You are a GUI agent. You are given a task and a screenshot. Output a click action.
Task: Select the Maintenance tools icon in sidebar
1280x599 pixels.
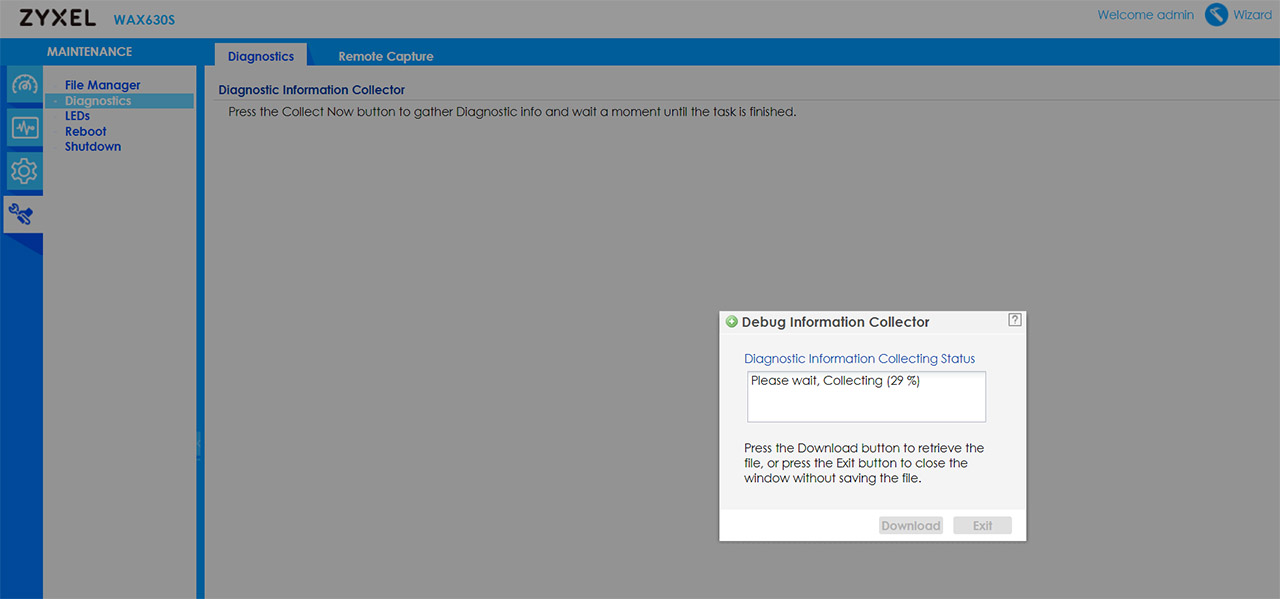pyautogui.click(x=22, y=213)
